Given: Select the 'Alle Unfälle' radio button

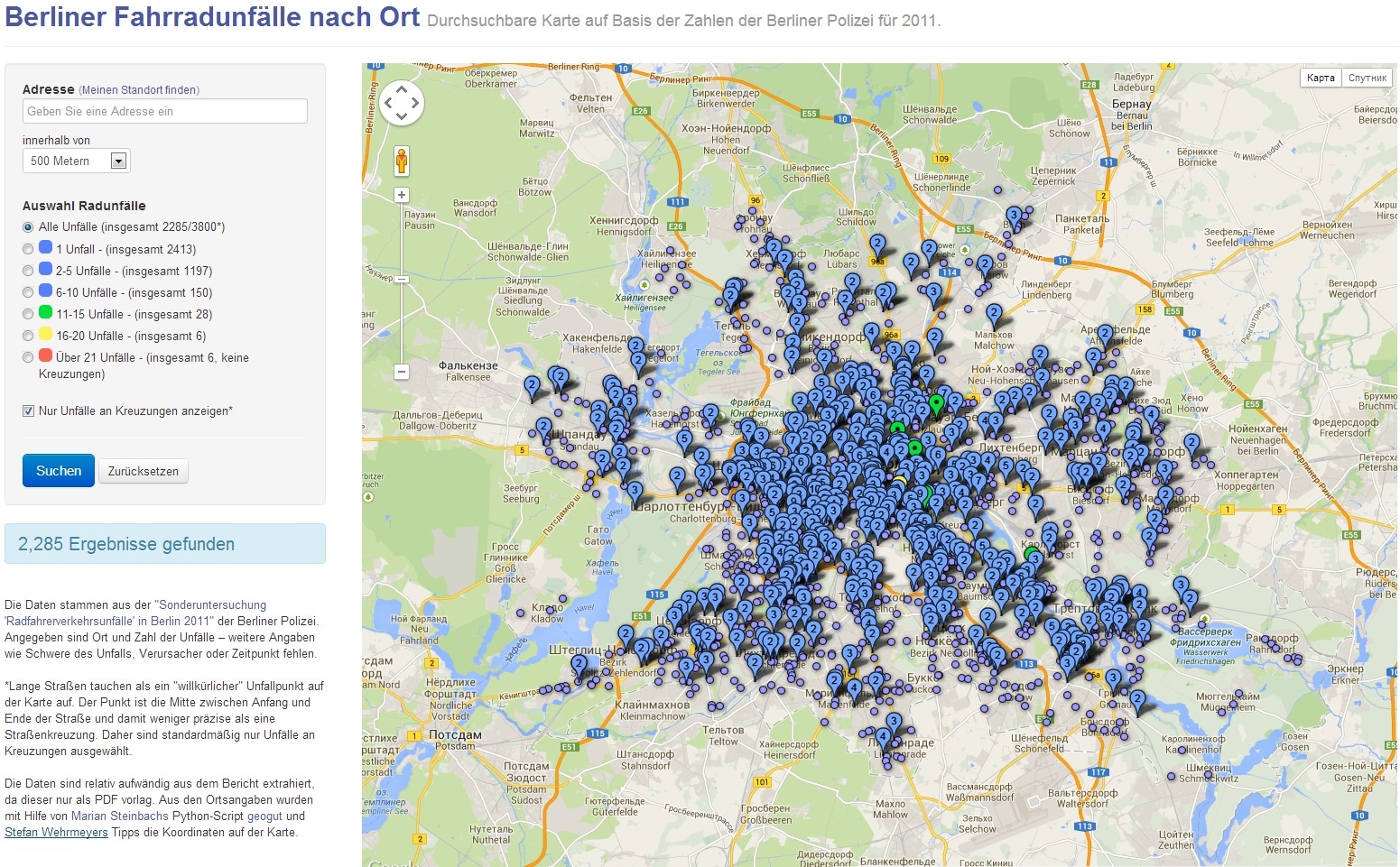Looking at the screenshot, I should click(28, 227).
